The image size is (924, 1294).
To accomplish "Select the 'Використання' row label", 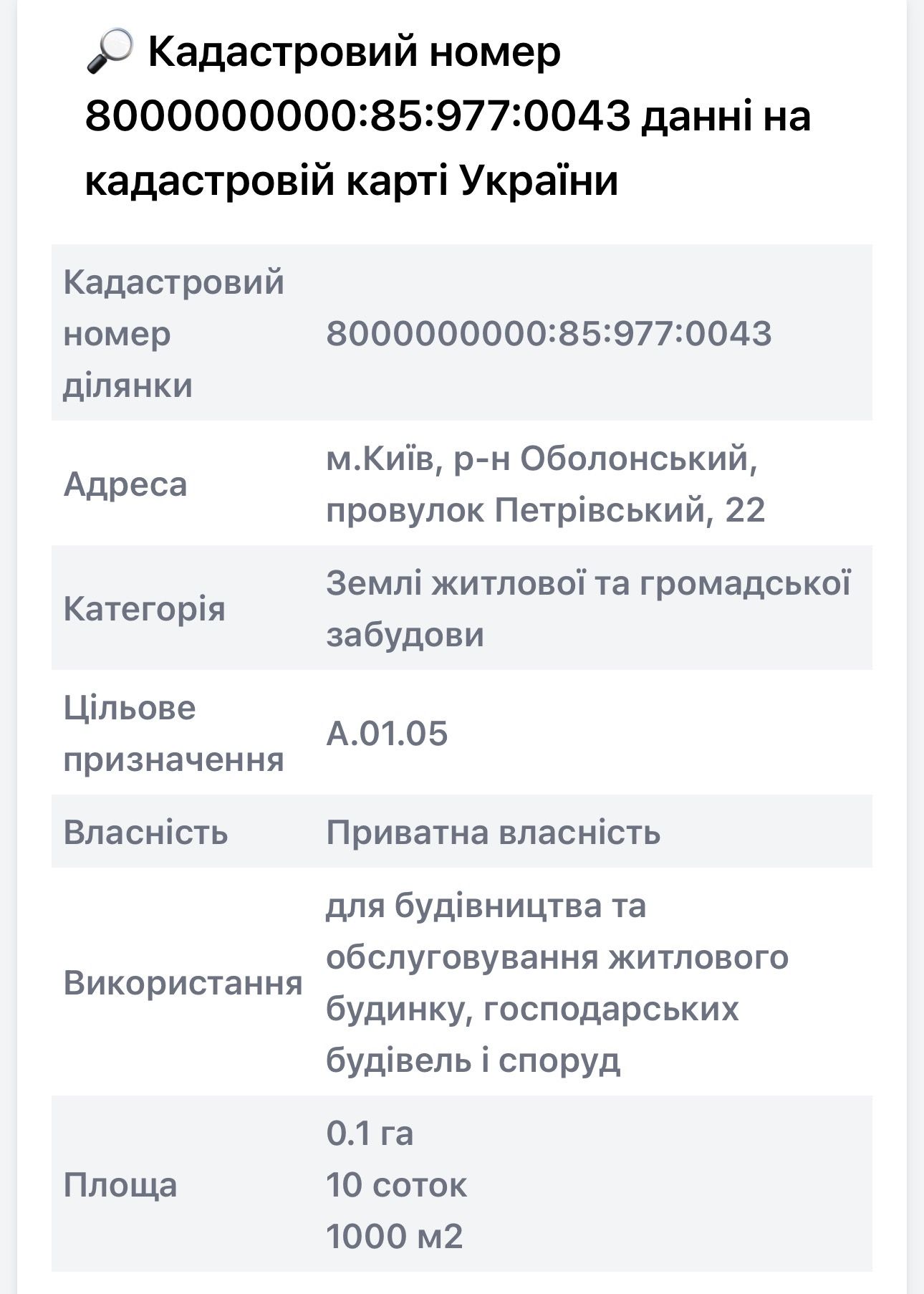I will [183, 982].
